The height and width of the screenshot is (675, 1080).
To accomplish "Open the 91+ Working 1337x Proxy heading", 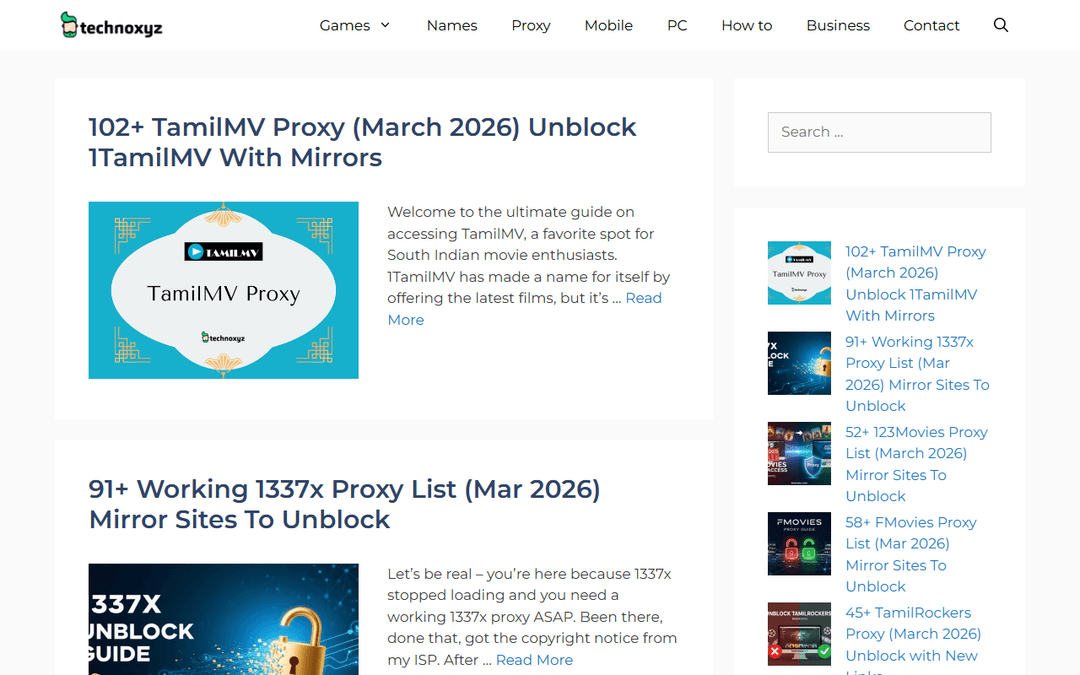I will click(344, 504).
